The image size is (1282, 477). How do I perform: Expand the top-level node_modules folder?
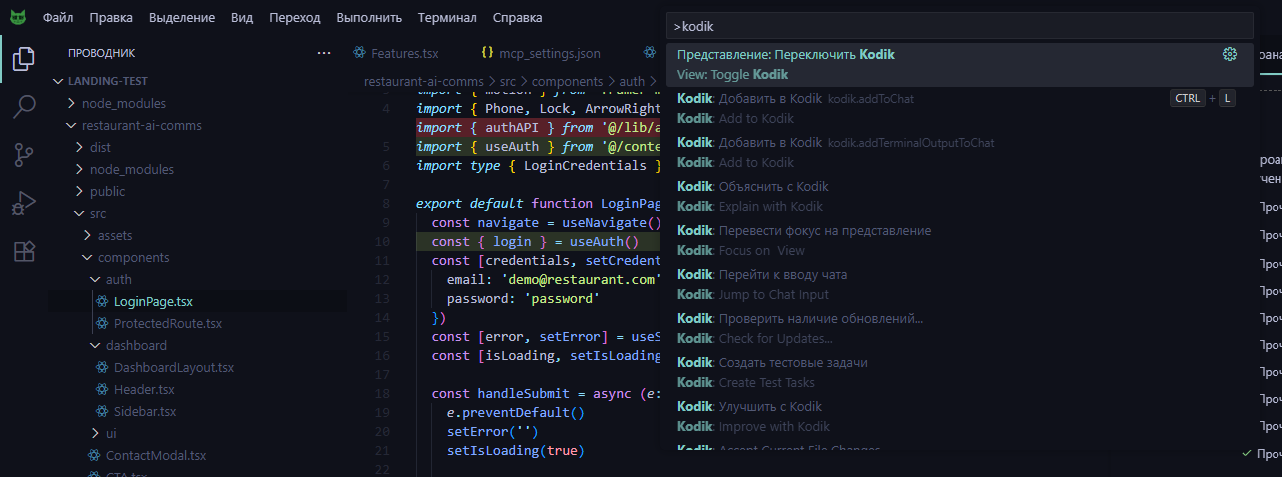tap(72, 103)
